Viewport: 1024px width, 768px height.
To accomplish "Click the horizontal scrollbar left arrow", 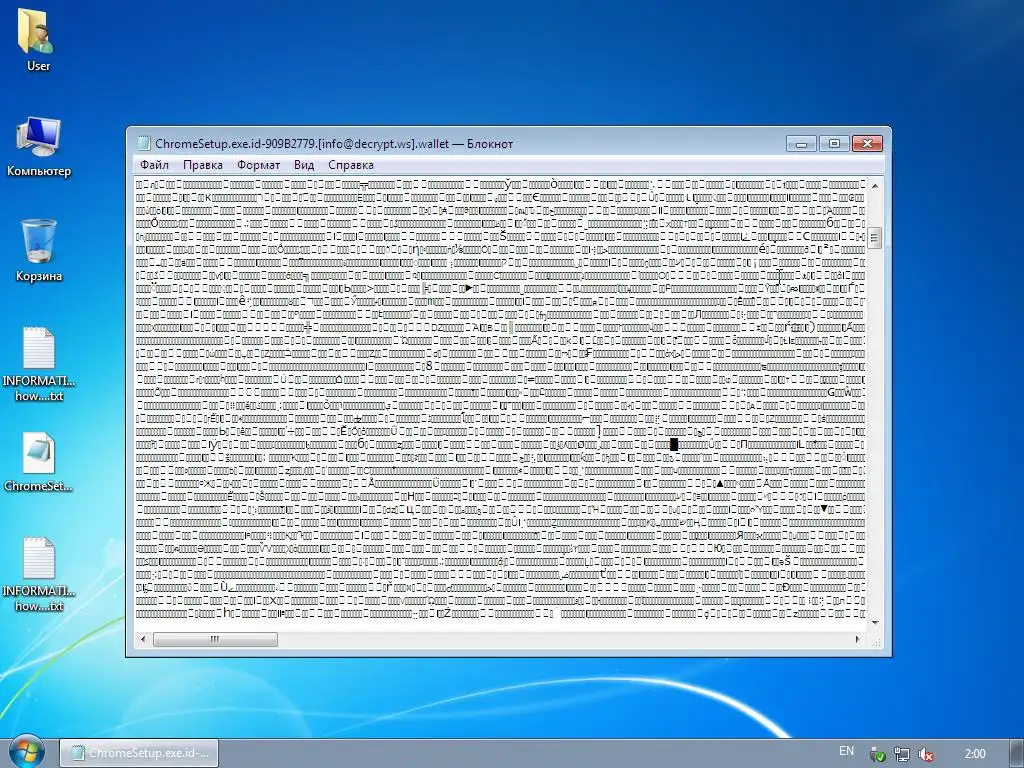I will [143, 639].
